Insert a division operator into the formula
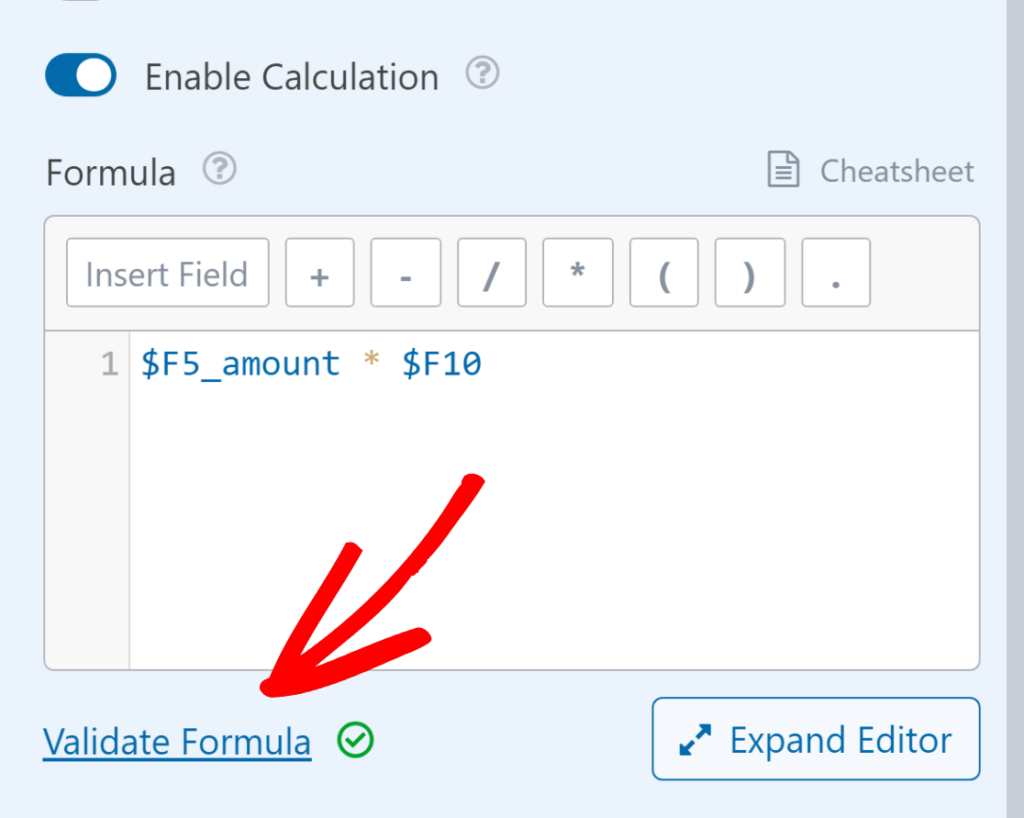This screenshot has width=1024, height=818. click(491, 272)
